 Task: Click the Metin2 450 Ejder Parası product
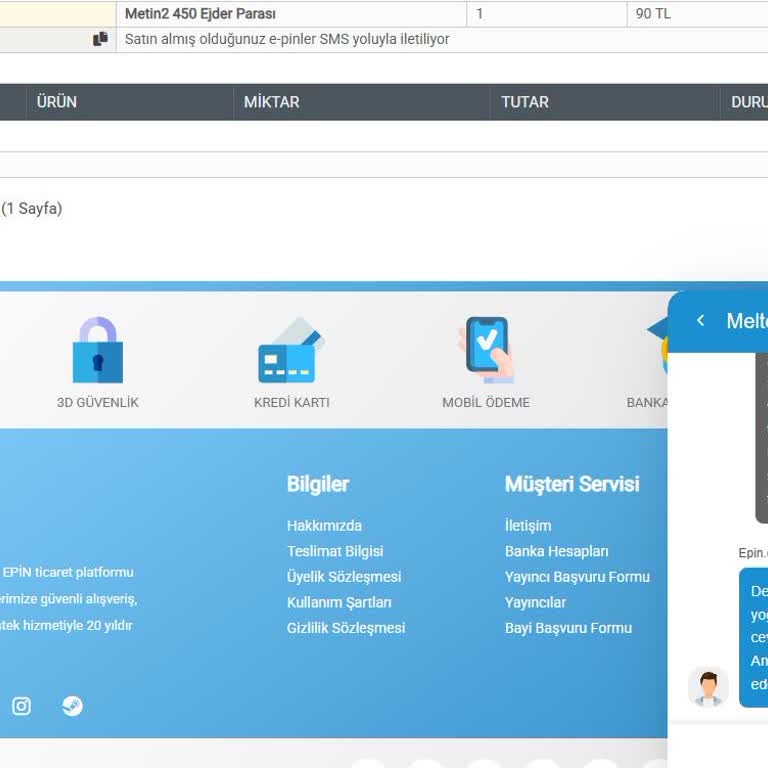click(200, 14)
